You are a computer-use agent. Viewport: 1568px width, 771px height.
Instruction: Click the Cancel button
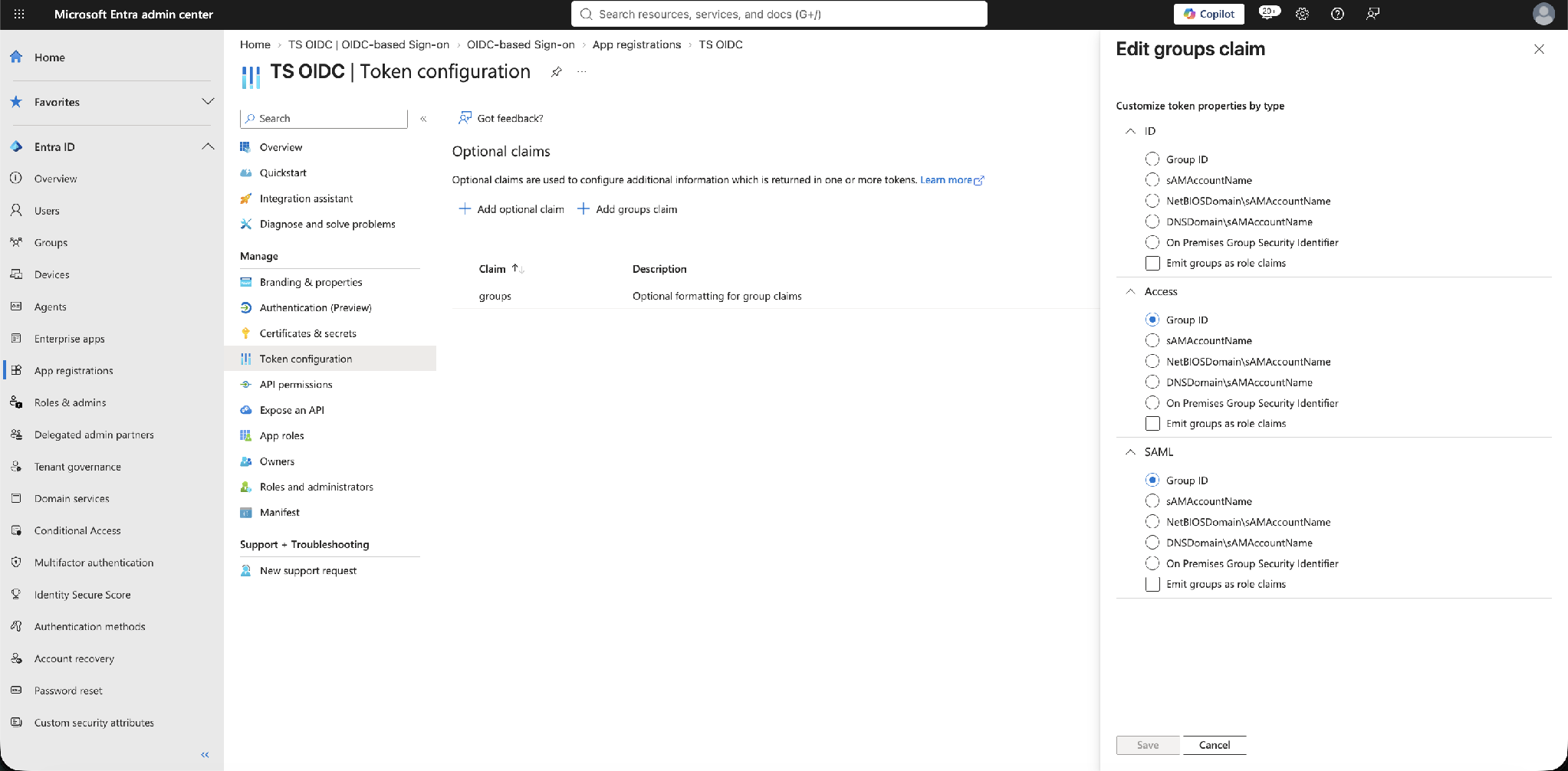tap(1215, 745)
